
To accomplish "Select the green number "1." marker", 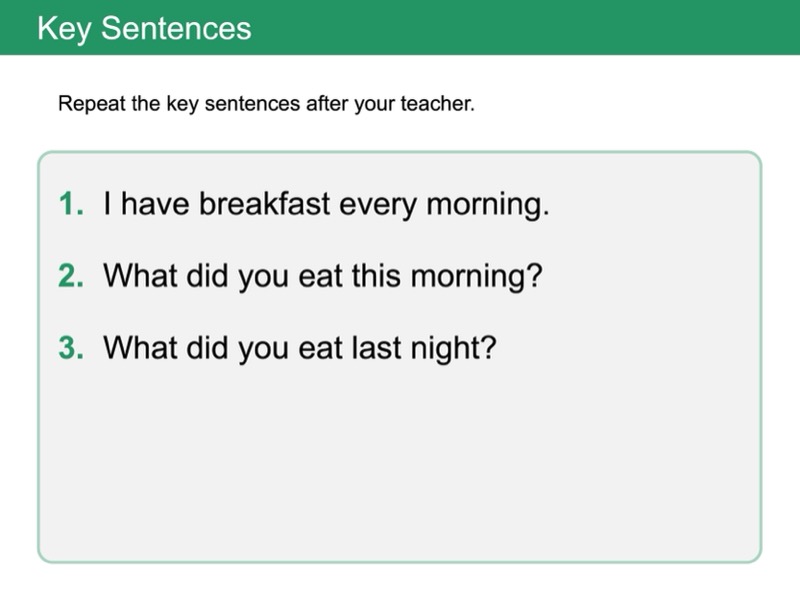I will (x=72, y=205).
